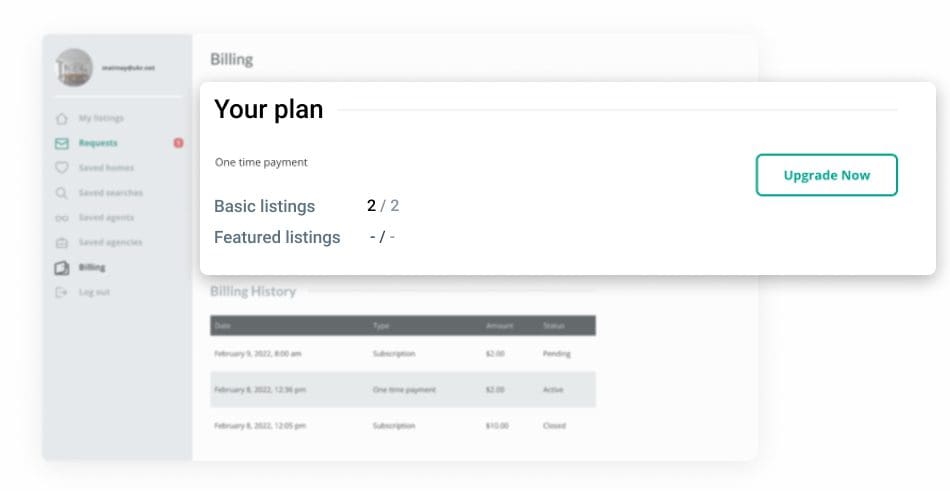Click the glasses icon for Saved agents
The width and height of the screenshot is (950, 491).
pos(62,218)
